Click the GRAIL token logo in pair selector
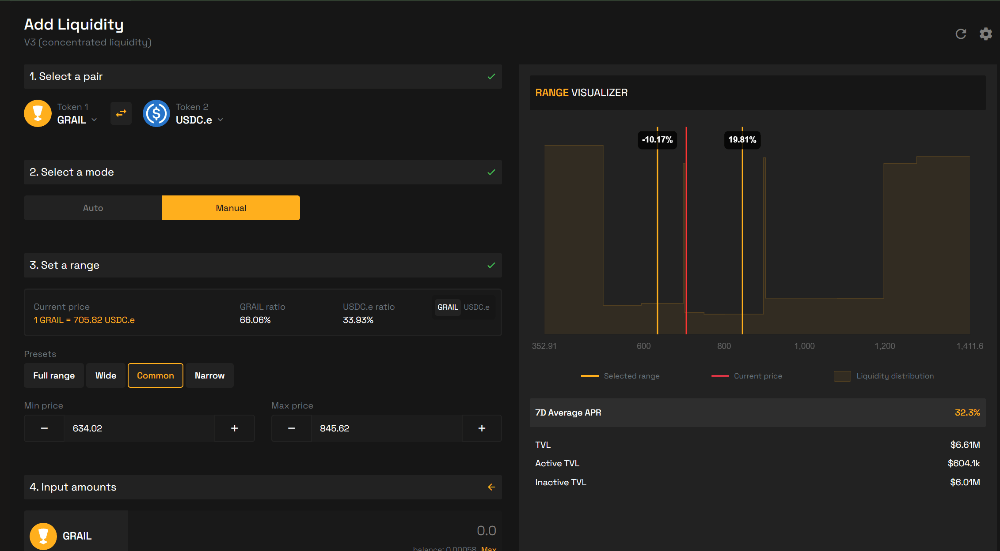Screen dimensions: 1000x551 point(38,114)
